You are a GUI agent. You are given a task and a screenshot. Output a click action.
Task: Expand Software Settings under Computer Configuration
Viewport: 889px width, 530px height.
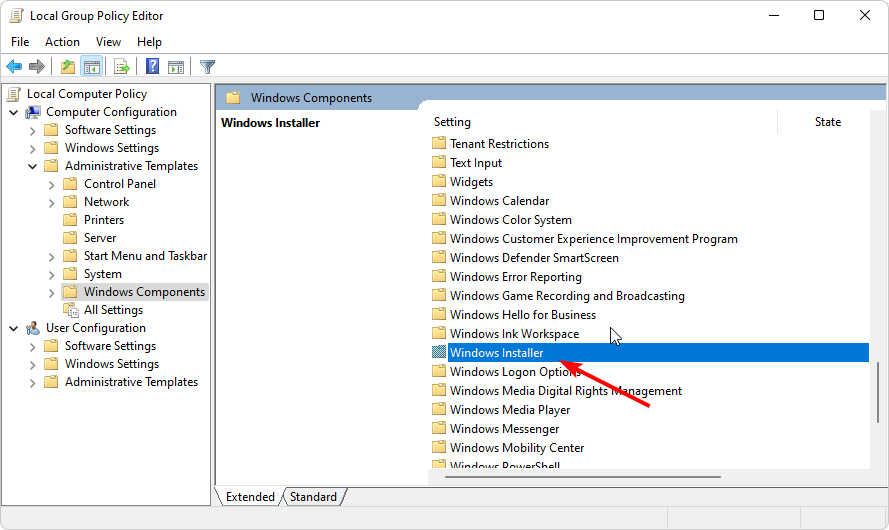click(x=32, y=130)
